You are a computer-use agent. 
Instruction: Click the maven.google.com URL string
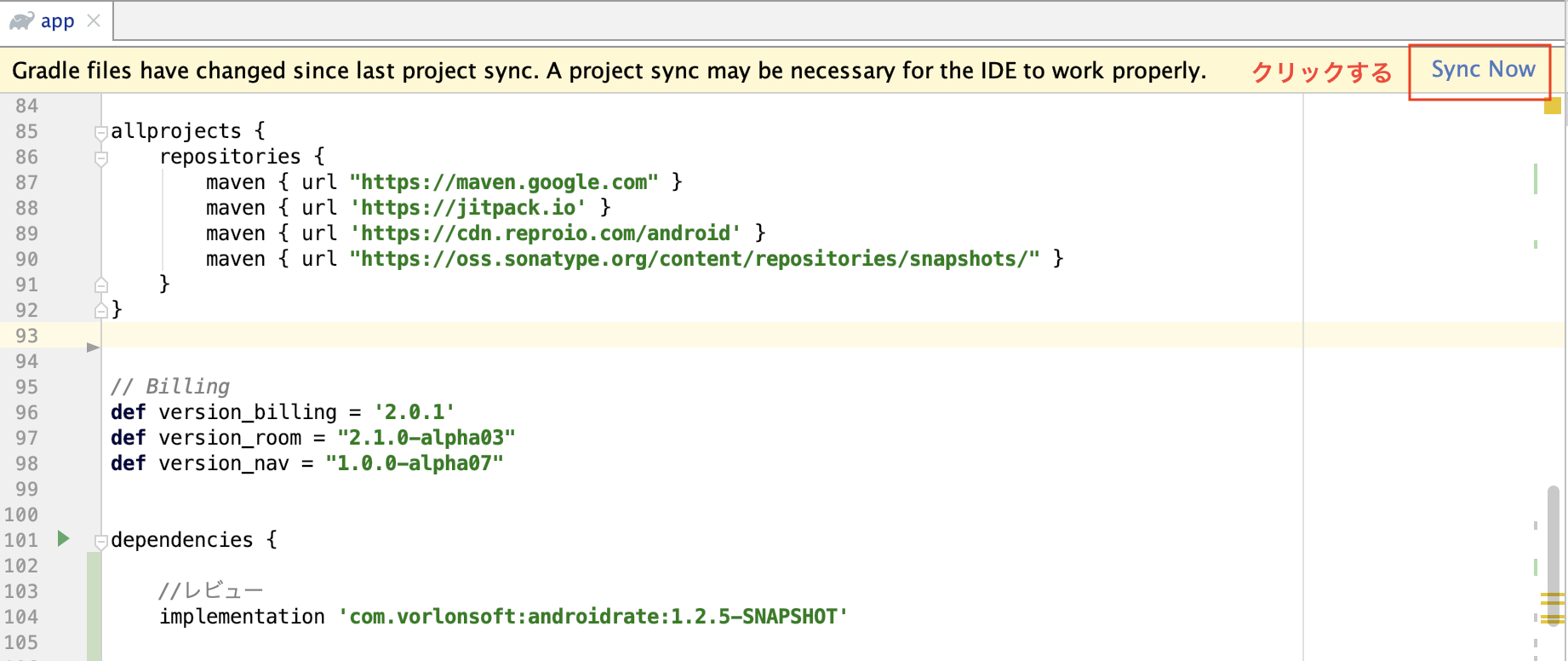click(504, 182)
